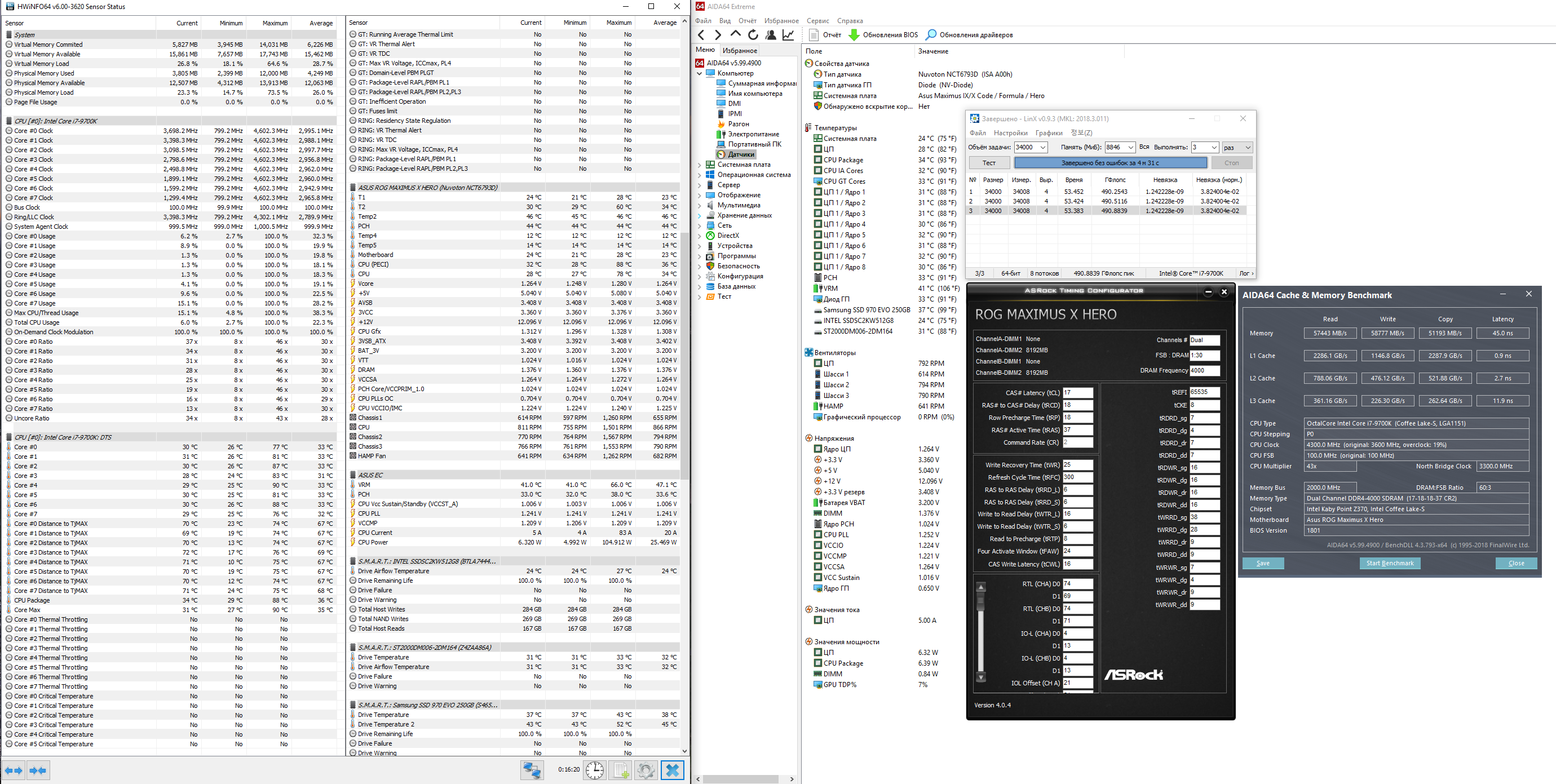Open Файл menu in AIDA64

703,20
